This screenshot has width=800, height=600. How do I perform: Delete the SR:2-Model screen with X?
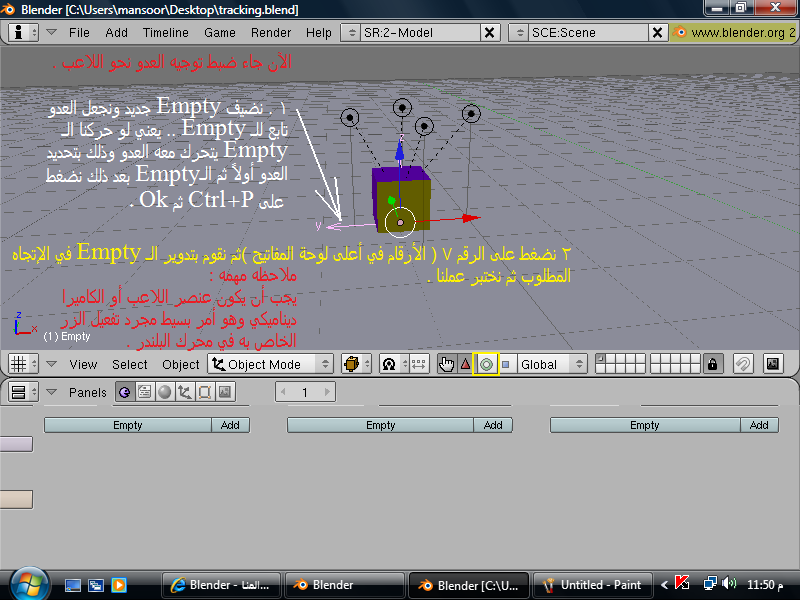point(489,33)
